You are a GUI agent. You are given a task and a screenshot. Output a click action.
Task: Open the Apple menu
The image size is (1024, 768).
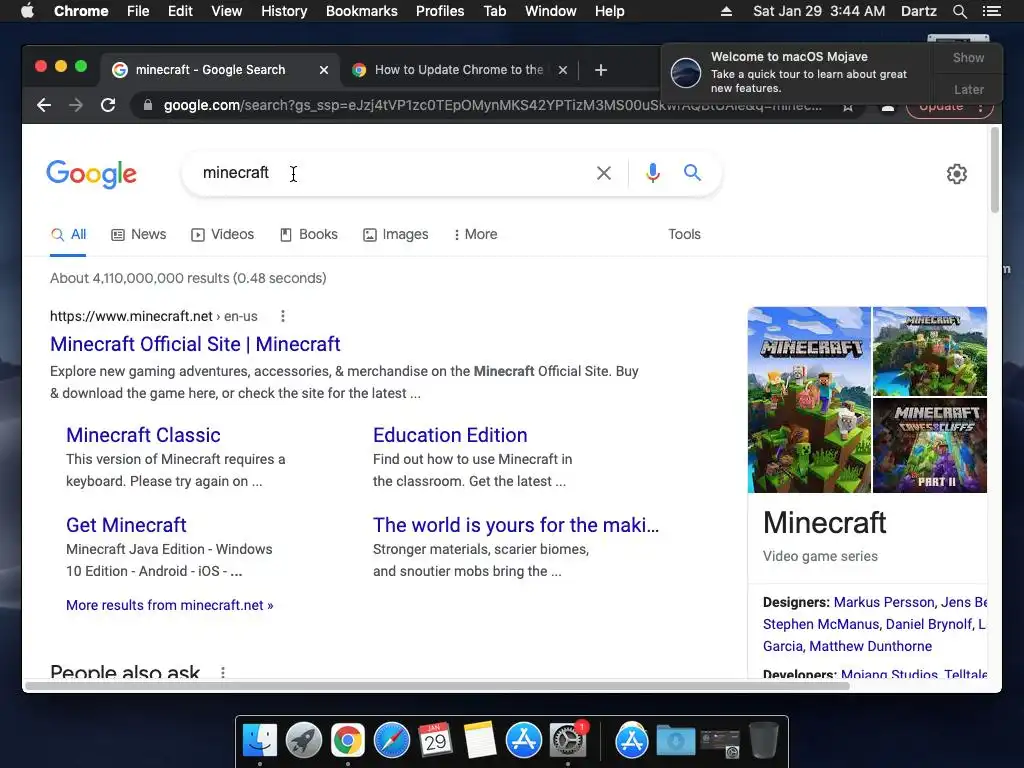27,10
